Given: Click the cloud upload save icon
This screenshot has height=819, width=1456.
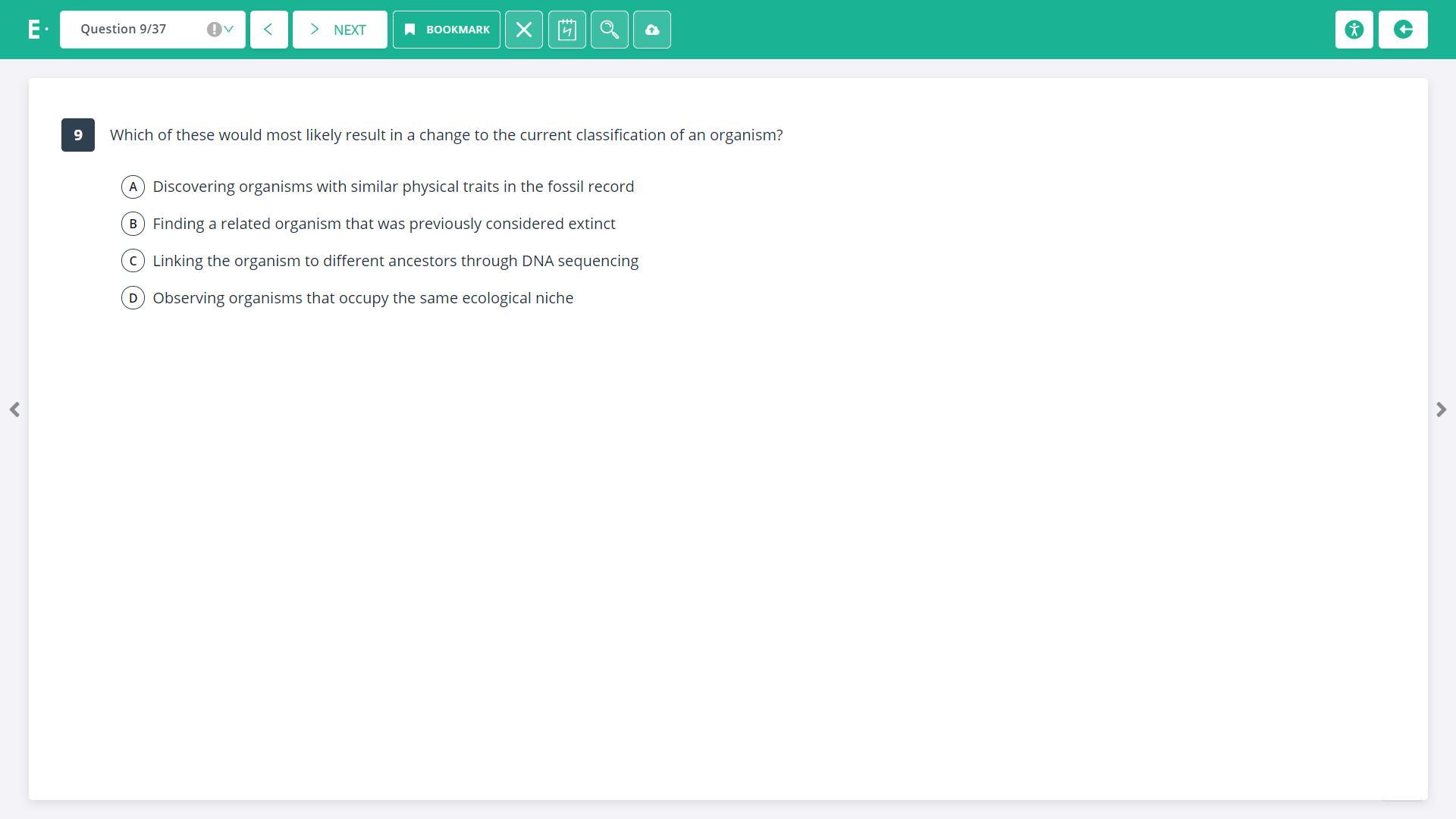Looking at the screenshot, I should [651, 30].
